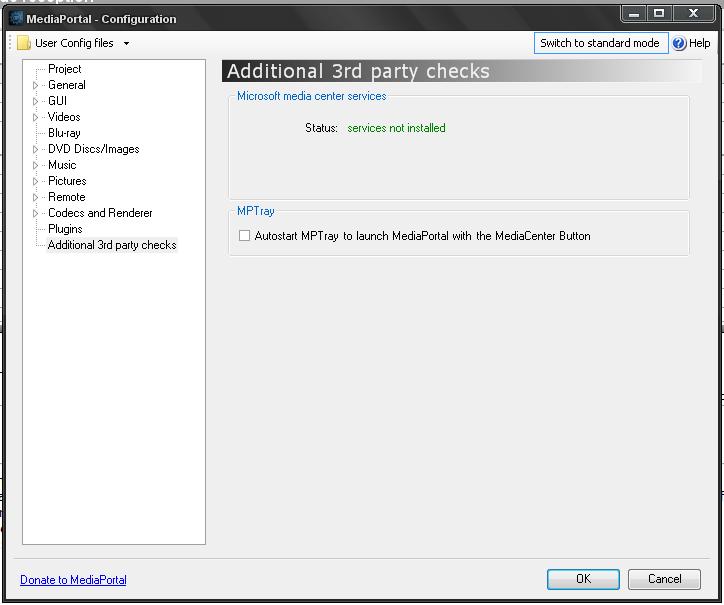Minimize the MediaPortal Configuration window
Image resolution: width=724 pixels, height=605 pixels.
(634, 13)
